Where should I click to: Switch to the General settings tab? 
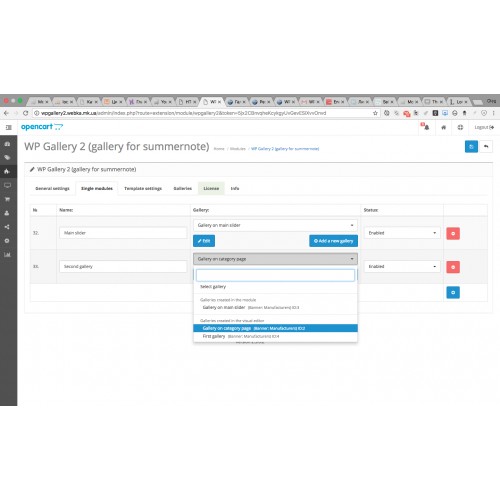[x=52, y=188]
